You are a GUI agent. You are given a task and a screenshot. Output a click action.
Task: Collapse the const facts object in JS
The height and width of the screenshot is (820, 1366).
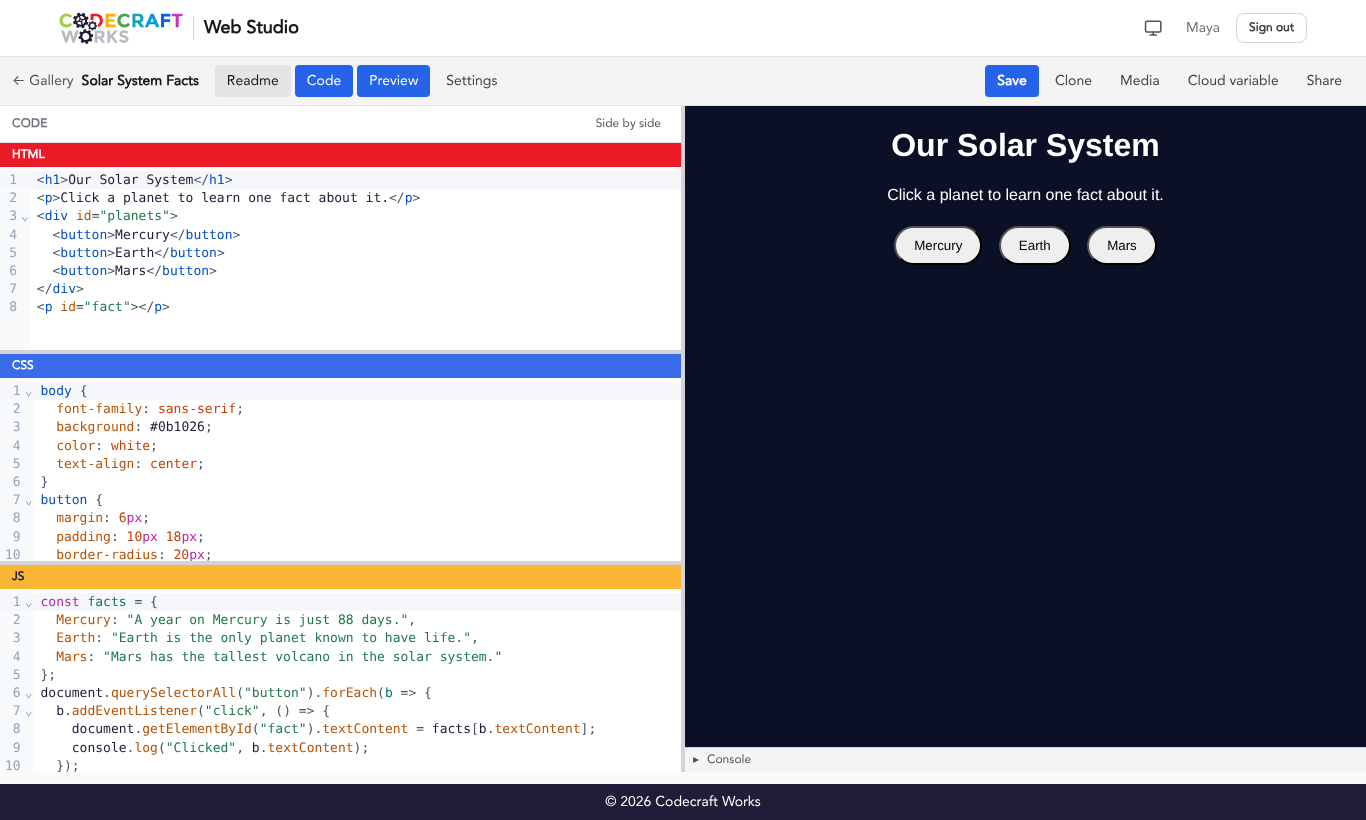tap(28, 603)
